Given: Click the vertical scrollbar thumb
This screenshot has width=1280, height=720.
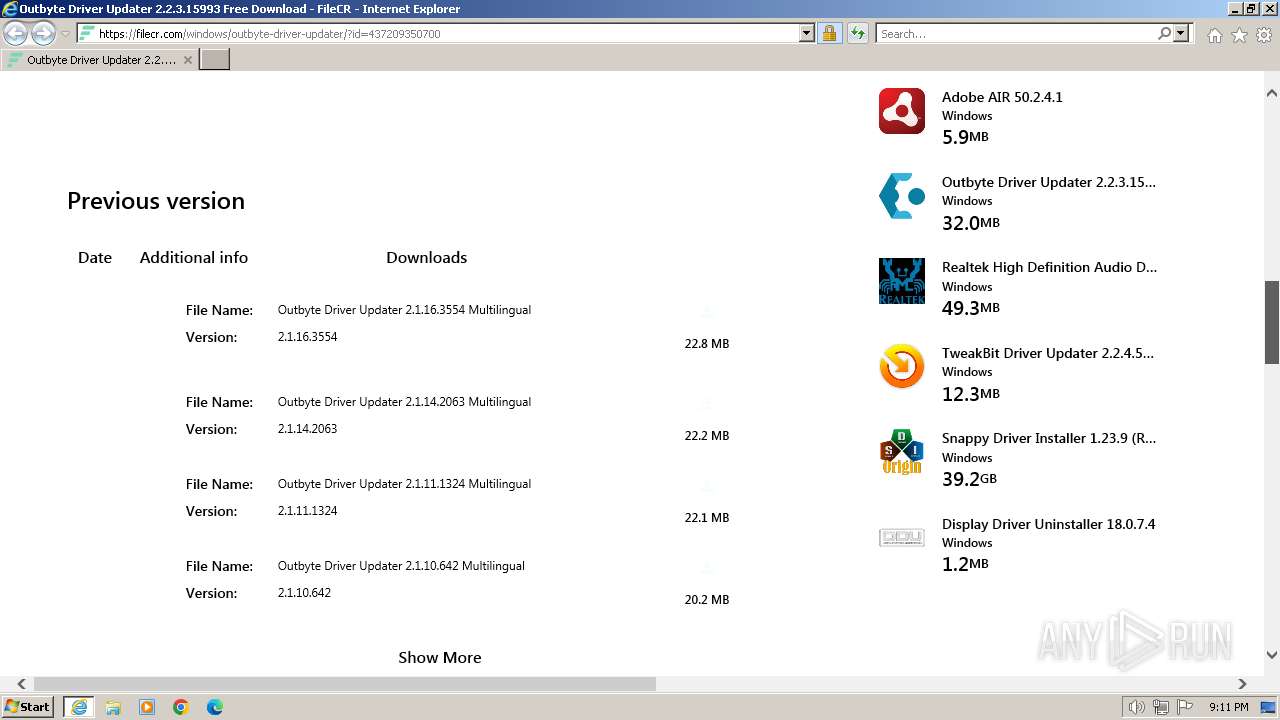Looking at the screenshot, I should 1272,322.
